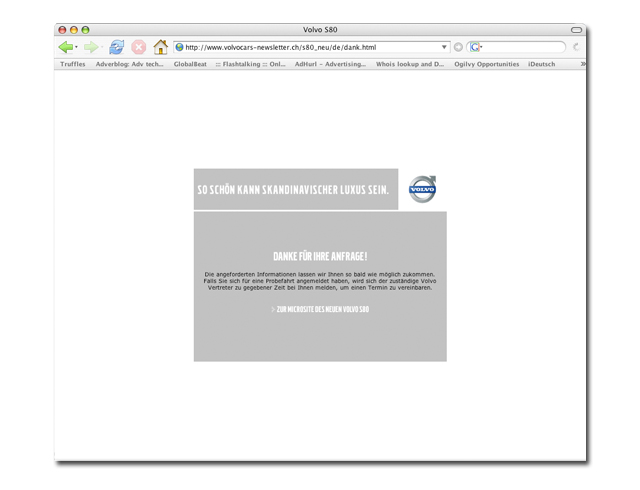Go to the Home page icon
The height and width of the screenshot is (490, 640).
160,47
